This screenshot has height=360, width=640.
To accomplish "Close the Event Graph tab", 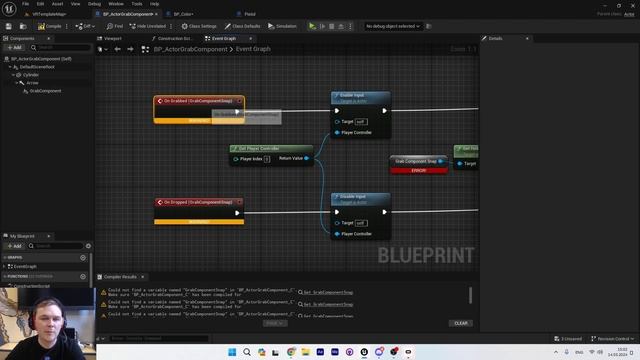I will pyautogui.click(x=251, y=38).
